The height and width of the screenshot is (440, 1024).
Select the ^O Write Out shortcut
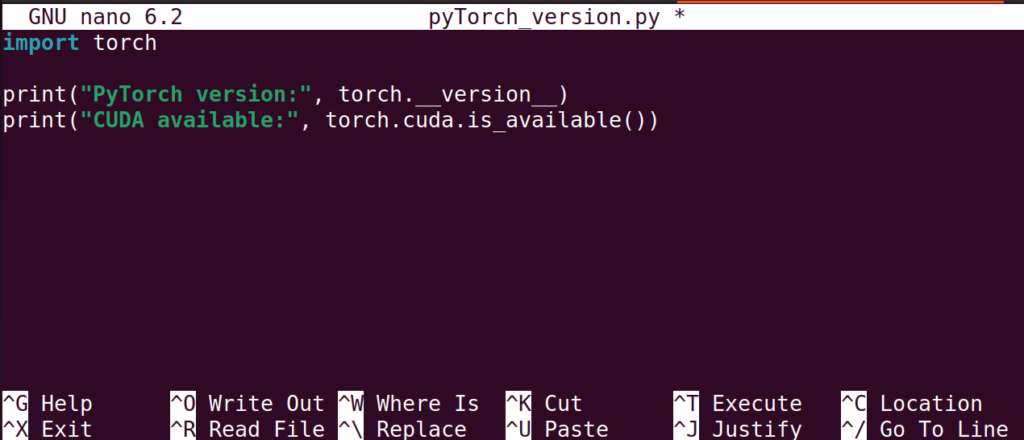247,404
